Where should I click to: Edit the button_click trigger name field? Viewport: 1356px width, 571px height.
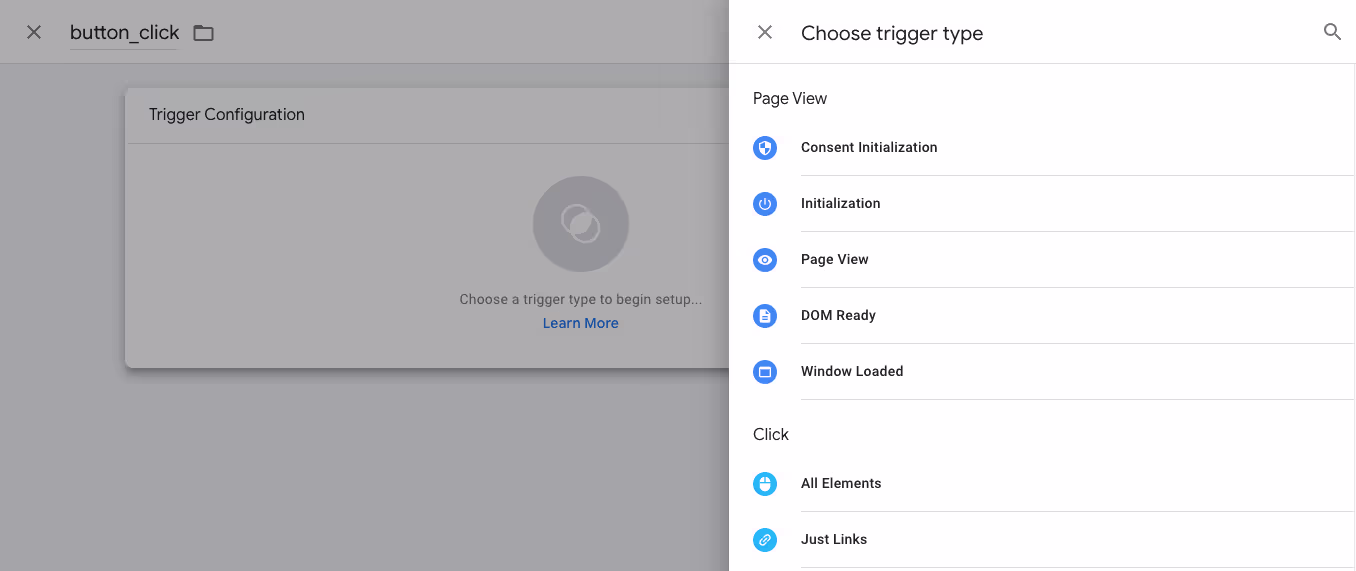pos(124,33)
